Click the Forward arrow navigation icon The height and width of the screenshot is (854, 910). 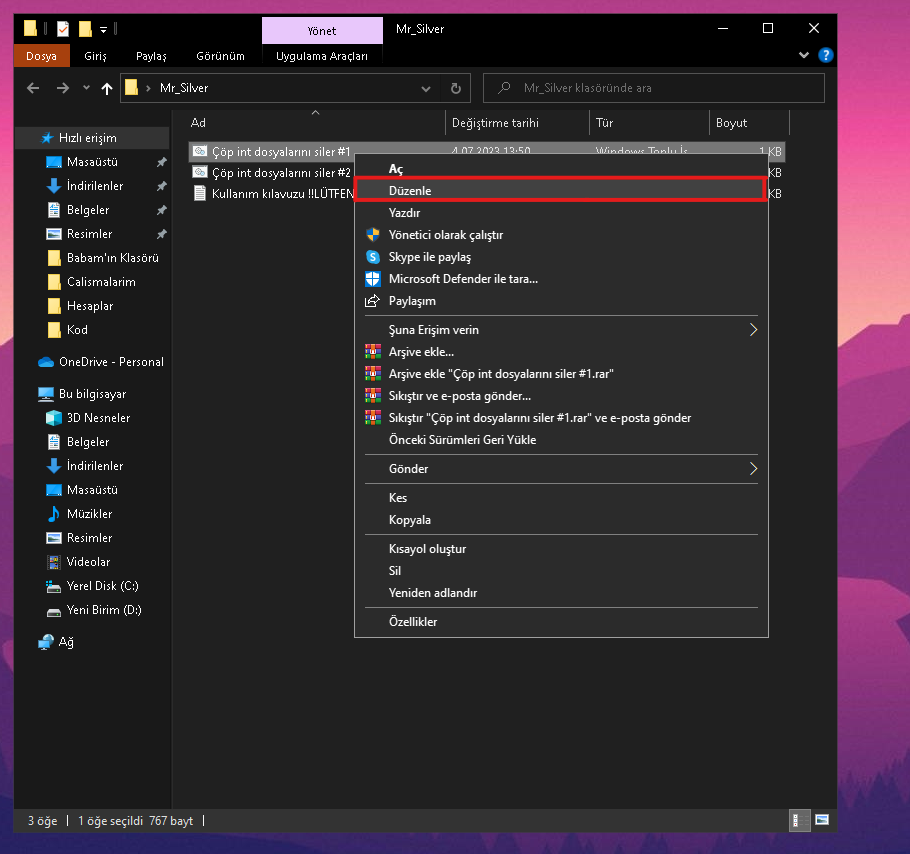pos(63,88)
